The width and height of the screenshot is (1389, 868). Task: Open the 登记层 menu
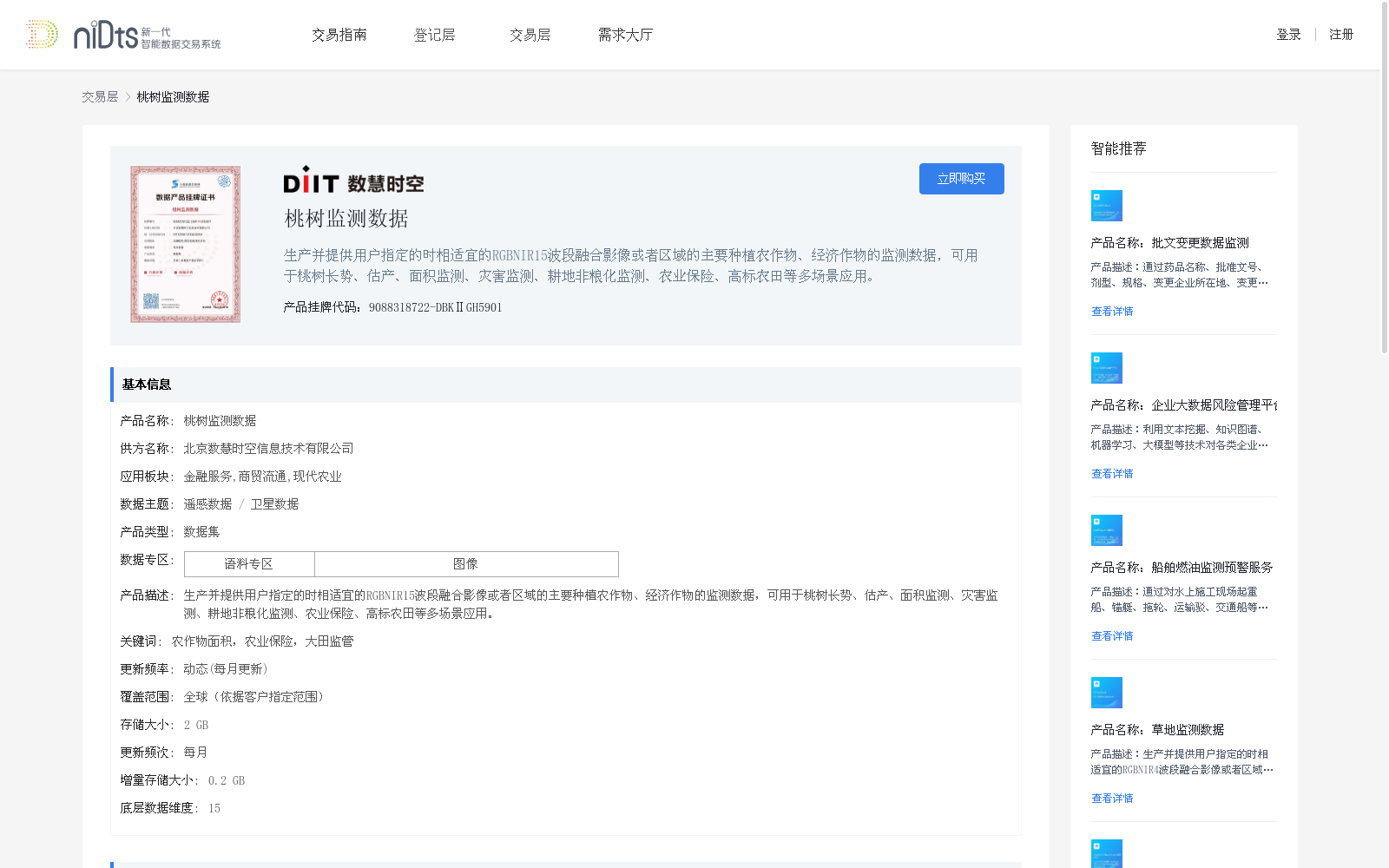click(x=435, y=35)
